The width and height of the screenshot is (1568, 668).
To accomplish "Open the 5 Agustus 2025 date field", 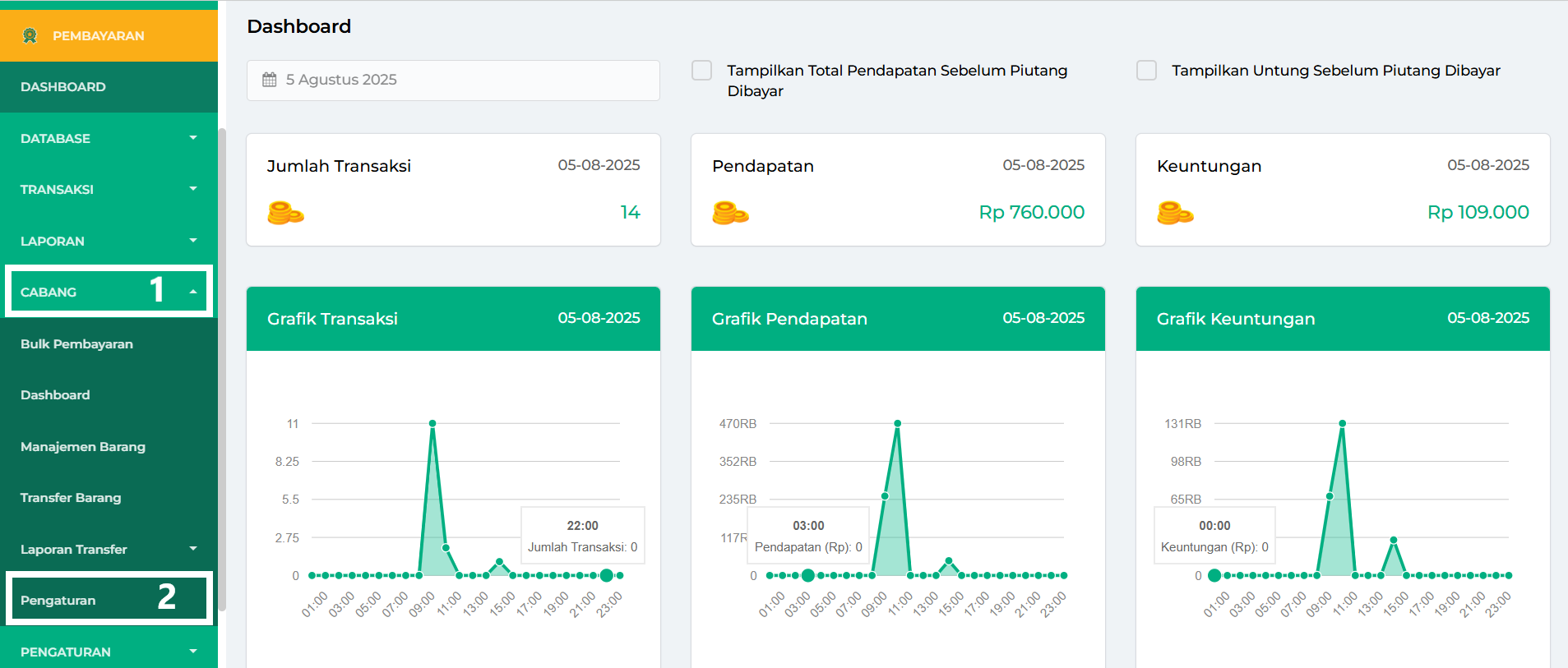I will tap(453, 80).
